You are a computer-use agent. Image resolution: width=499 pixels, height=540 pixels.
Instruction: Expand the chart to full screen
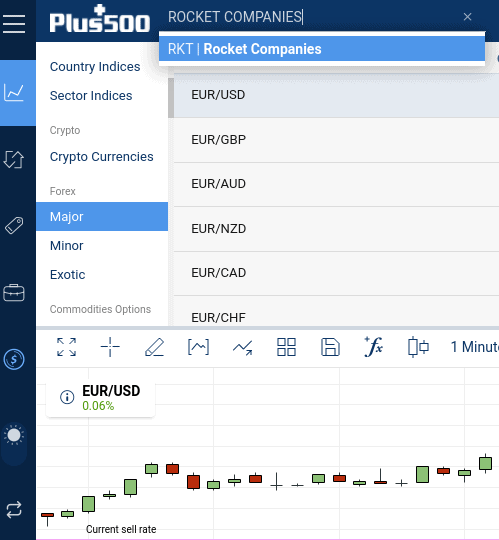click(x=66, y=347)
